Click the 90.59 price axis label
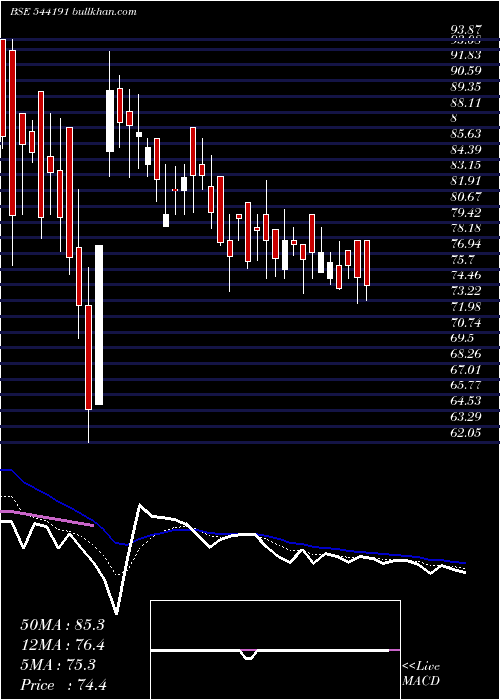 (466, 71)
